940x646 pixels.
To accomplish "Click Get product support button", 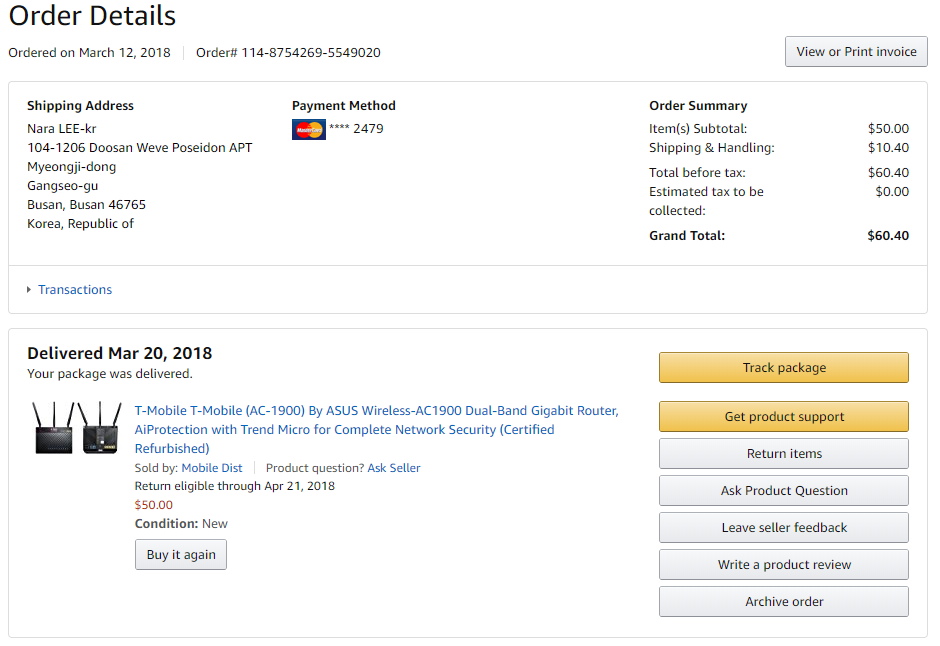I will pos(784,417).
